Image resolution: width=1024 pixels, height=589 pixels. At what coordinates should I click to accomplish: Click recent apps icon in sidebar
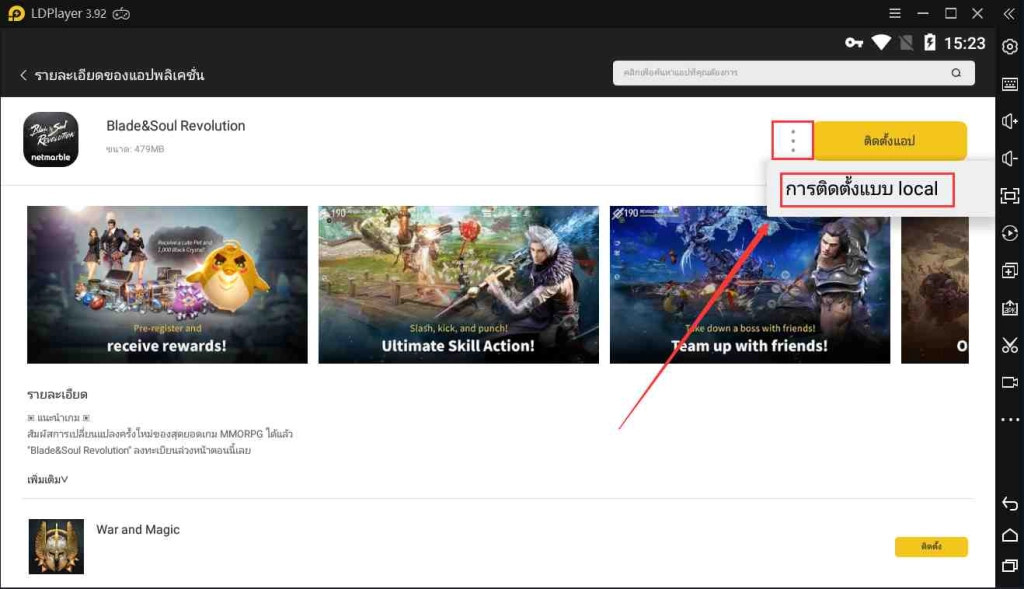tap(1010, 565)
